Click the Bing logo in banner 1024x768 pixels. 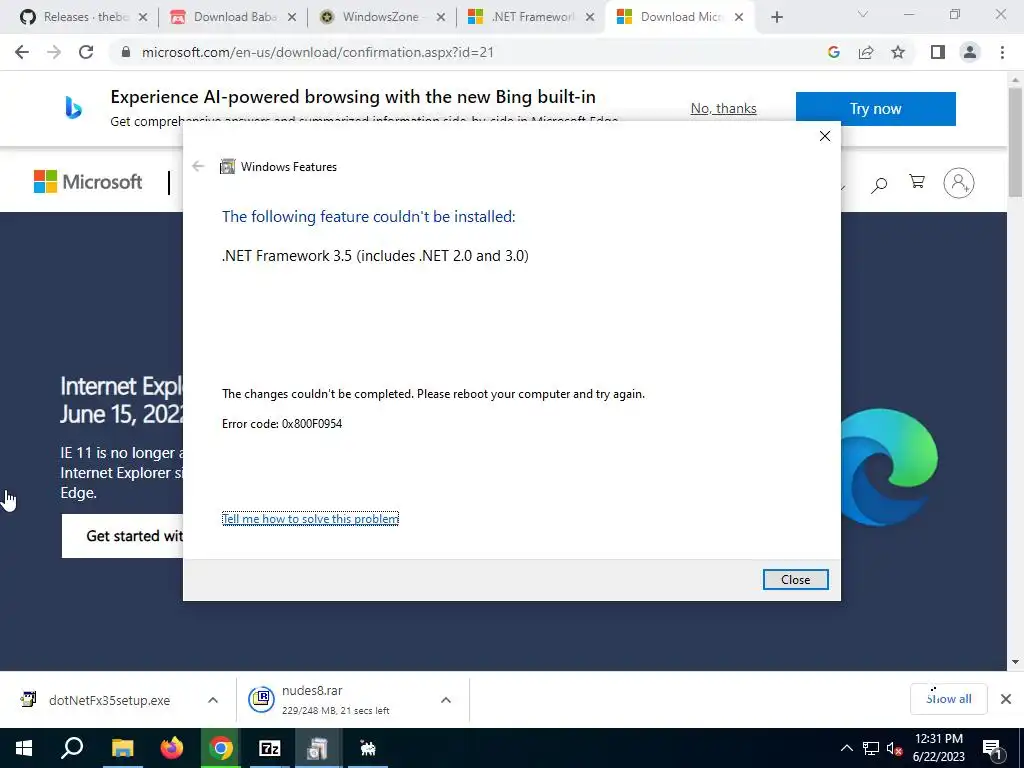pos(73,107)
